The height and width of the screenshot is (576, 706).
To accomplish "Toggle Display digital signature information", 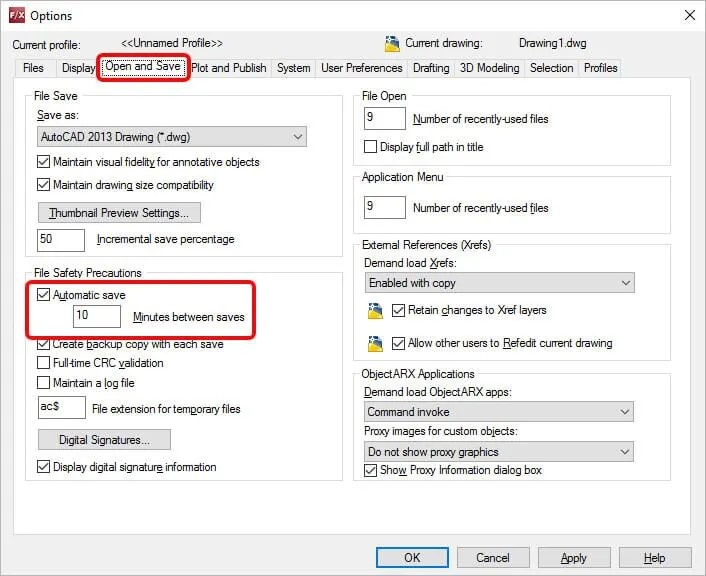I will [x=43, y=467].
